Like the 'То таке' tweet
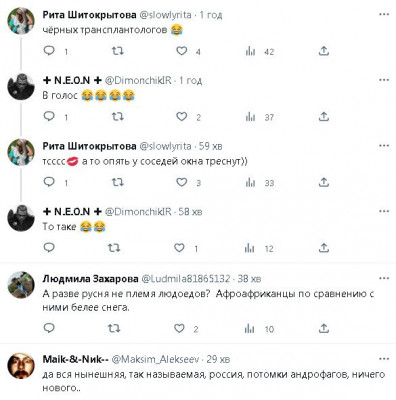396x400 pixels. pyautogui.click(x=179, y=248)
